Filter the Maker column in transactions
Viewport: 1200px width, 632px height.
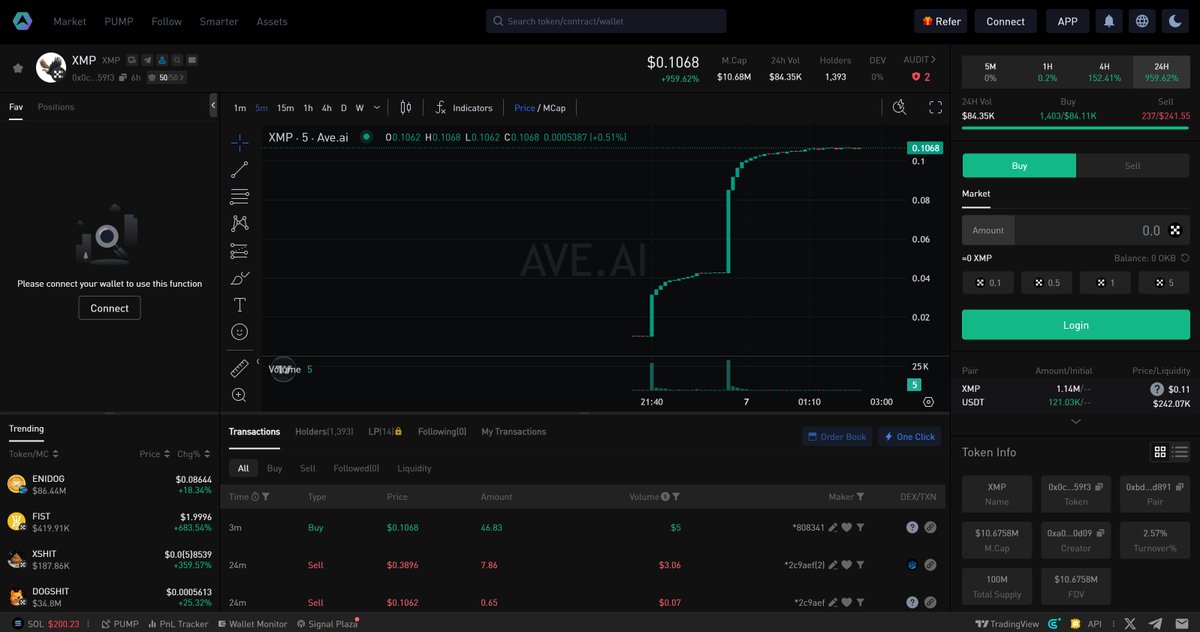[860, 497]
